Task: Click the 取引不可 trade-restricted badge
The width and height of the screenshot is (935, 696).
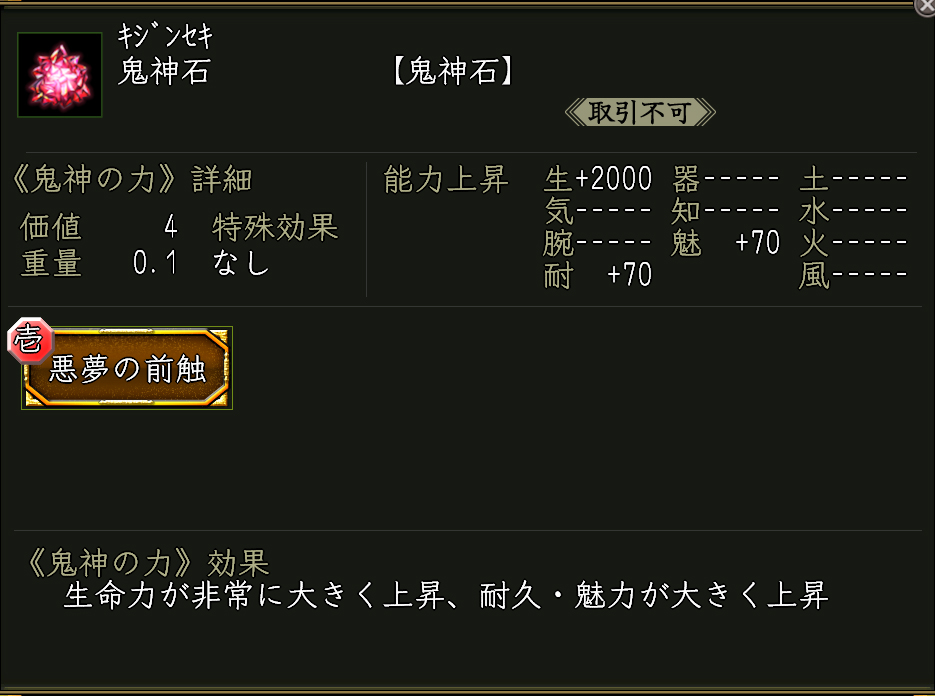Action: pyautogui.click(x=640, y=112)
